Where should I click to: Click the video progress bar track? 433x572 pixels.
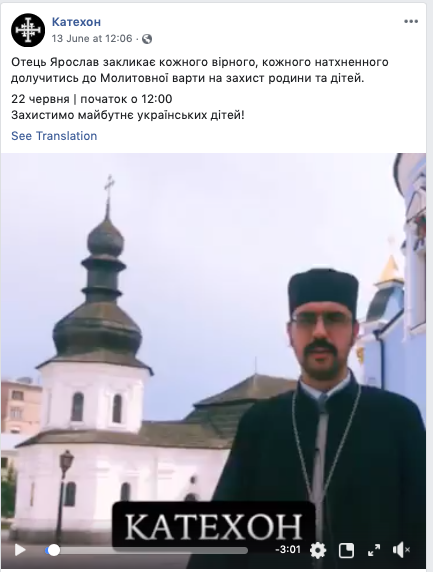pyautogui.click(x=147, y=550)
